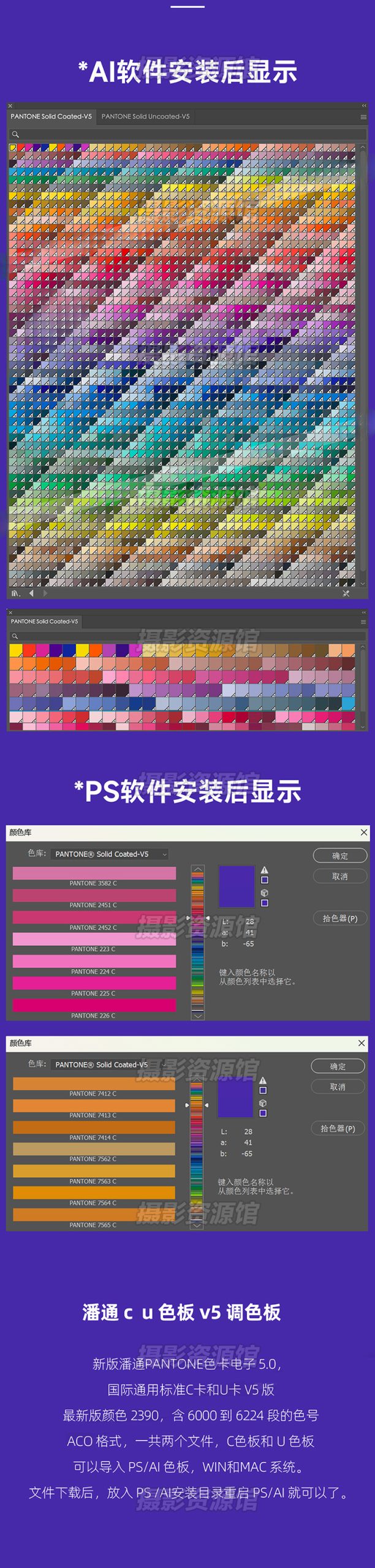The image size is (375, 1568).
Task: Choose the PANTONE 7414 C color bar
Action: click(94, 1127)
